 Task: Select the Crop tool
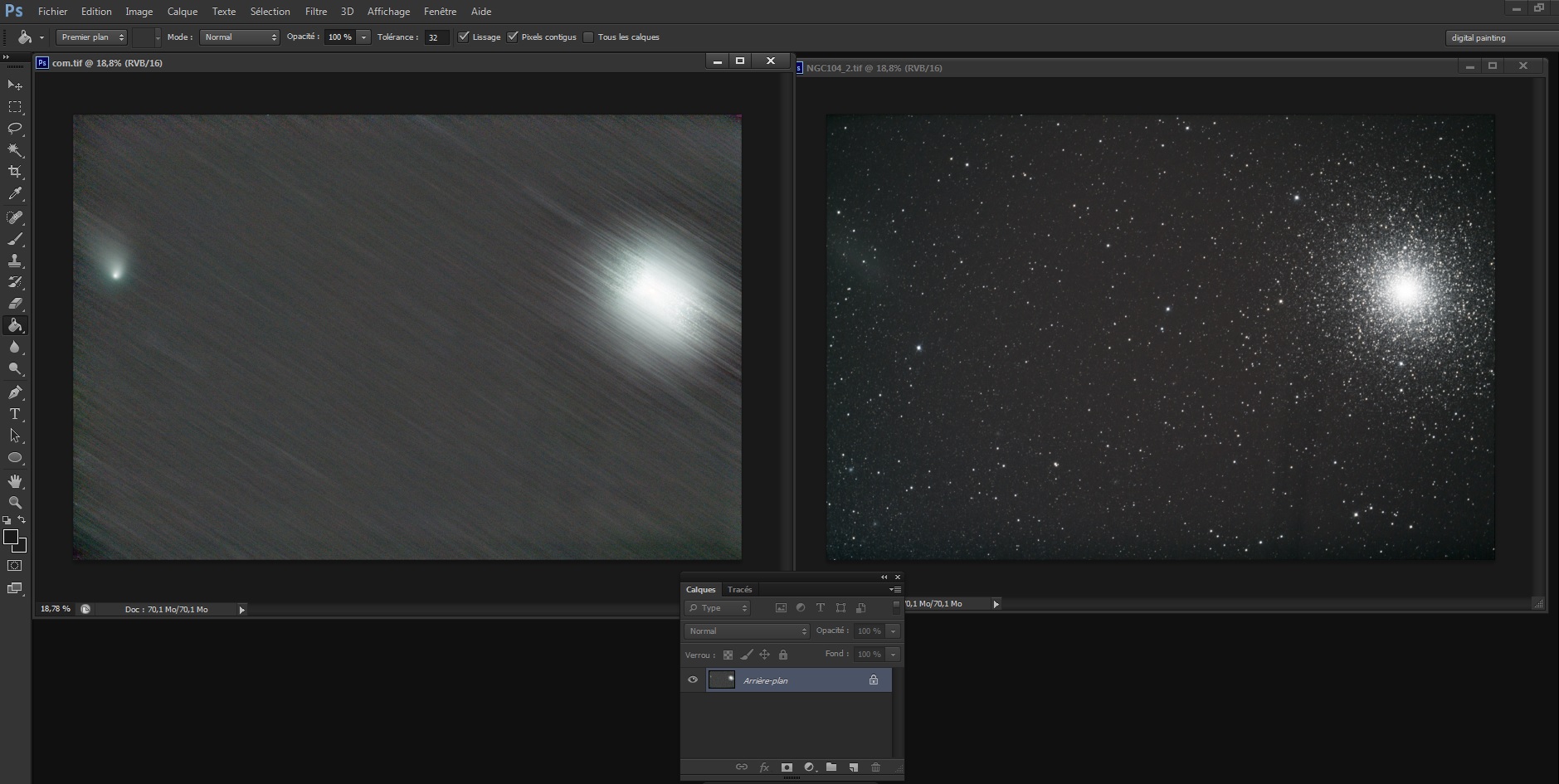click(15, 172)
